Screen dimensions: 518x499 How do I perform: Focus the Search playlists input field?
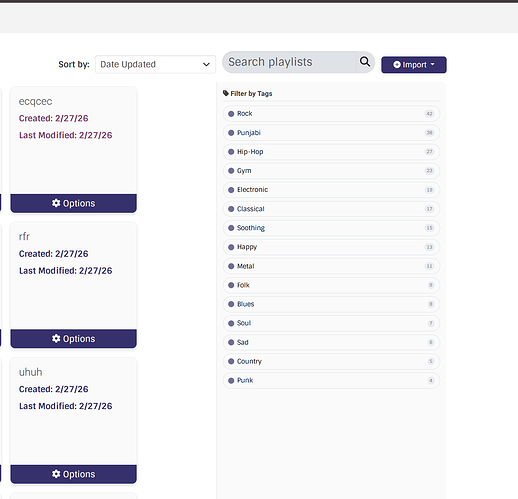(289, 62)
